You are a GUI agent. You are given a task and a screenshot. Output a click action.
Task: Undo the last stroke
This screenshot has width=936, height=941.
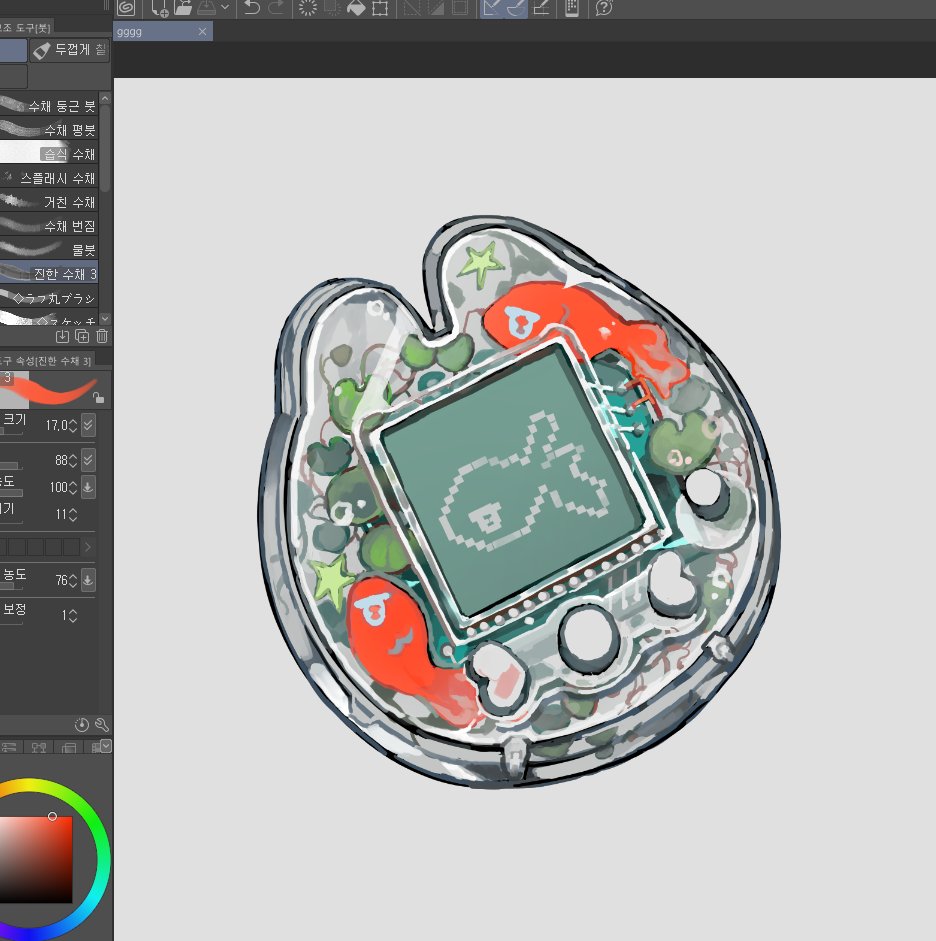(252, 8)
